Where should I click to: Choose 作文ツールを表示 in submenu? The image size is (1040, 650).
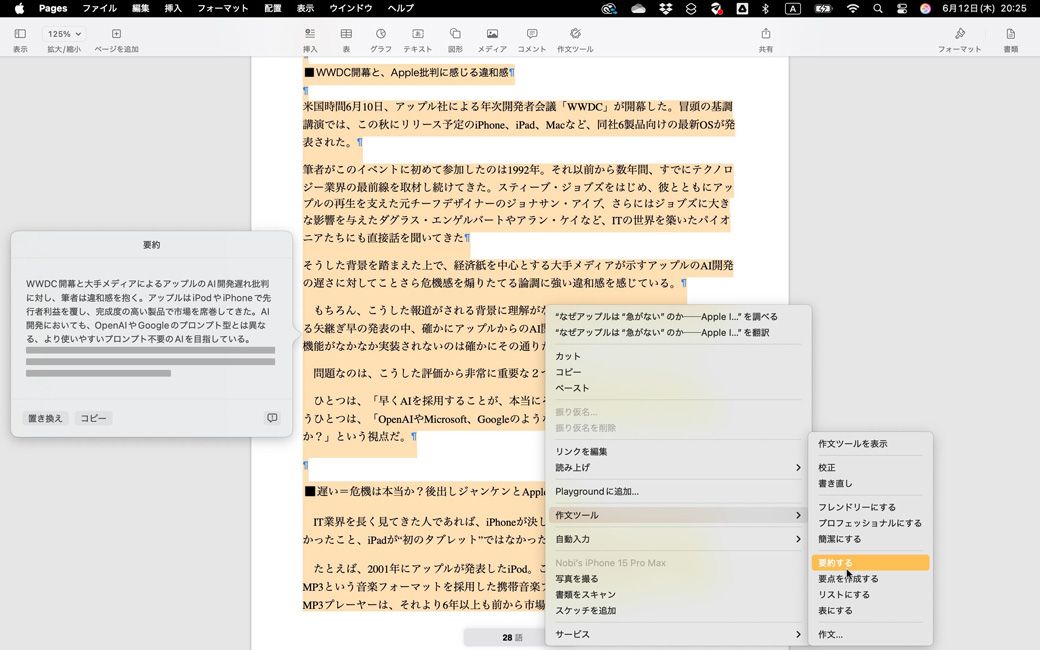[870, 444]
